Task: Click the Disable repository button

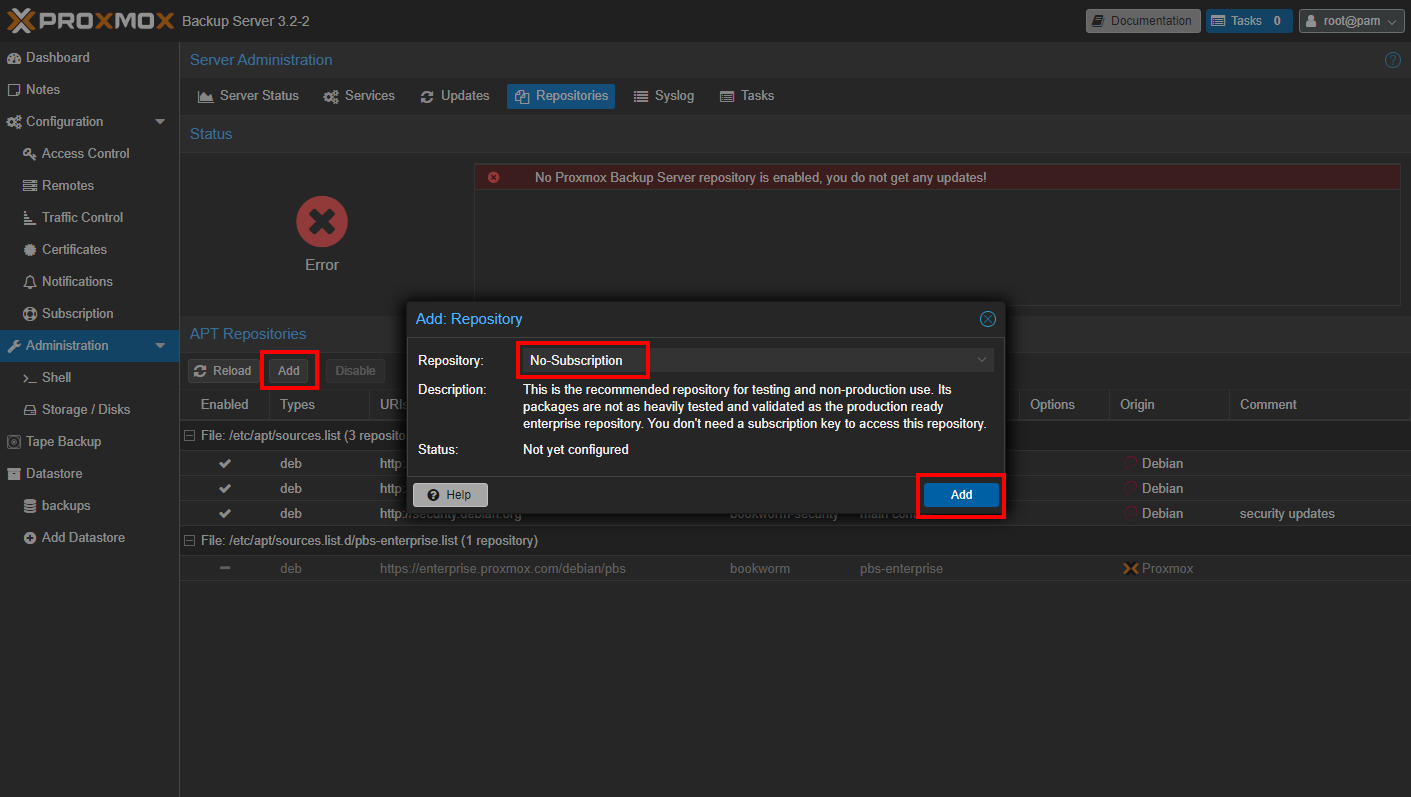Action: pos(355,371)
